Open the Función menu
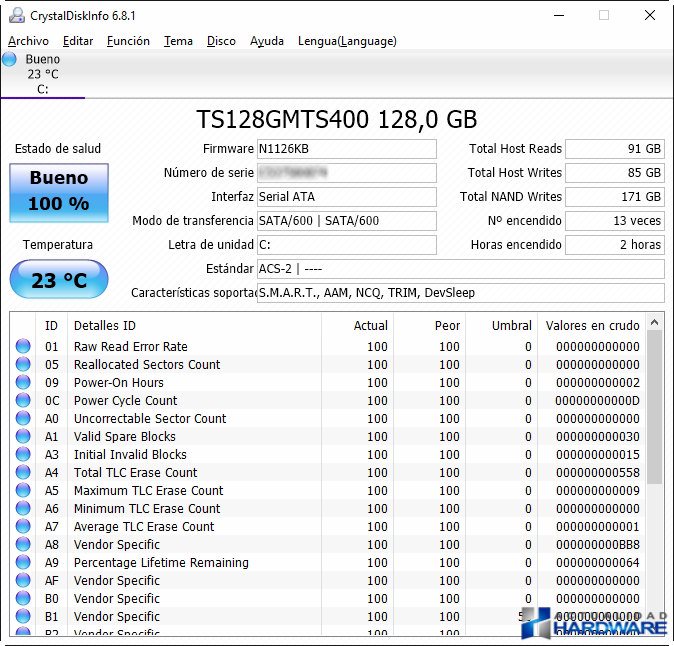The image size is (674, 646). tap(128, 41)
